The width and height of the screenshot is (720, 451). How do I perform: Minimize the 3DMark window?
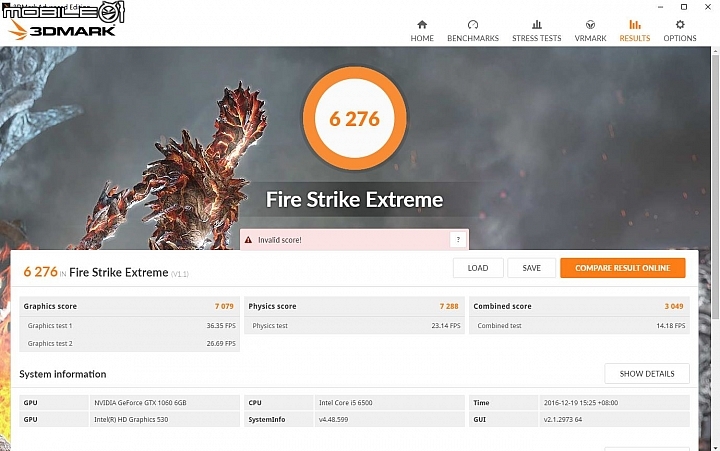point(660,7)
